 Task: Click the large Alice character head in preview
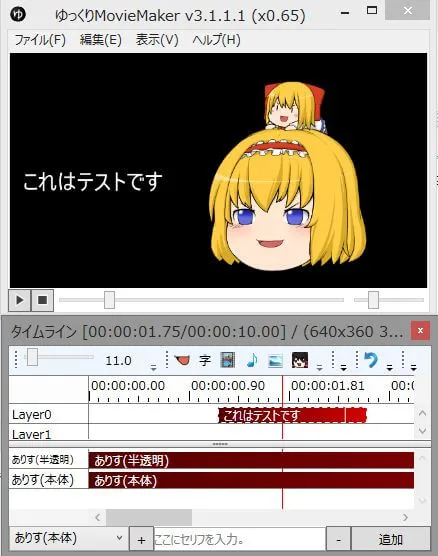[x=287, y=200]
